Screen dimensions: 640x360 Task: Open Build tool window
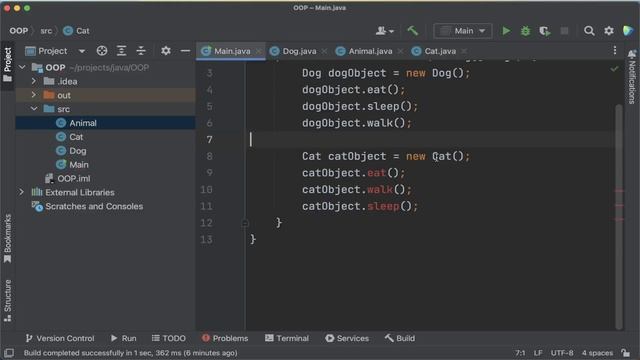click(x=400, y=338)
